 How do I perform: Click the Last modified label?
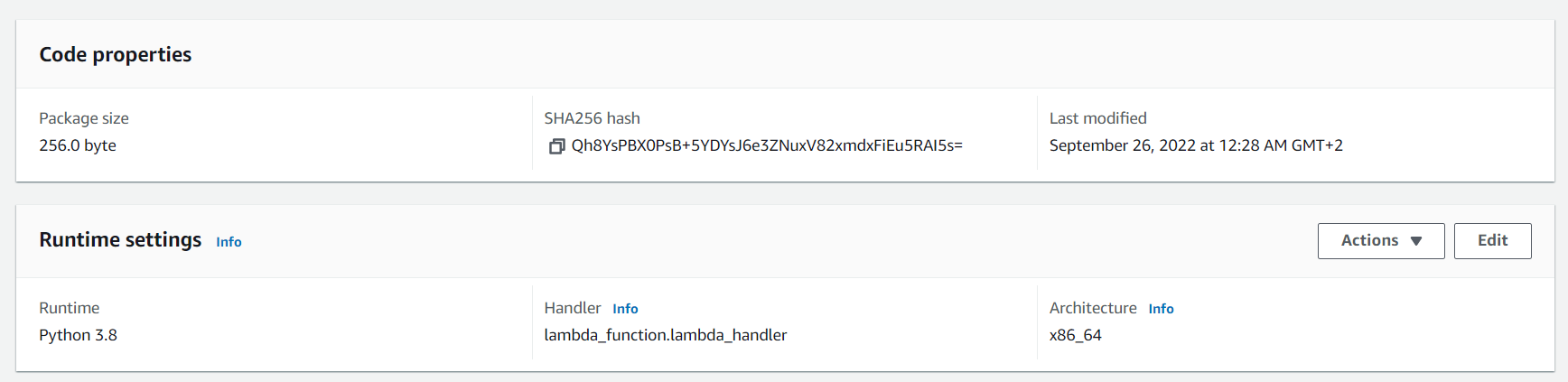tap(1097, 118)
